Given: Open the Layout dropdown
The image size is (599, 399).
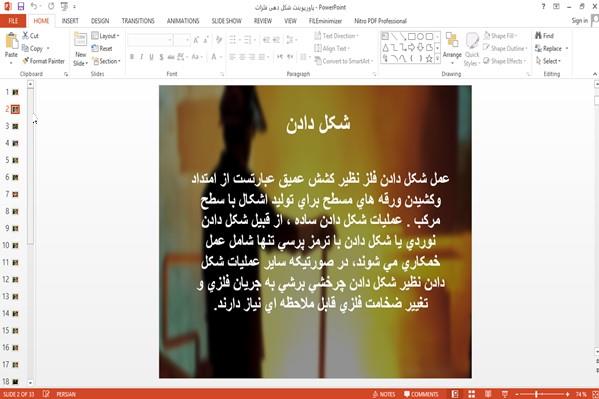Looking at the screenshot, I should tap(106, 36).
